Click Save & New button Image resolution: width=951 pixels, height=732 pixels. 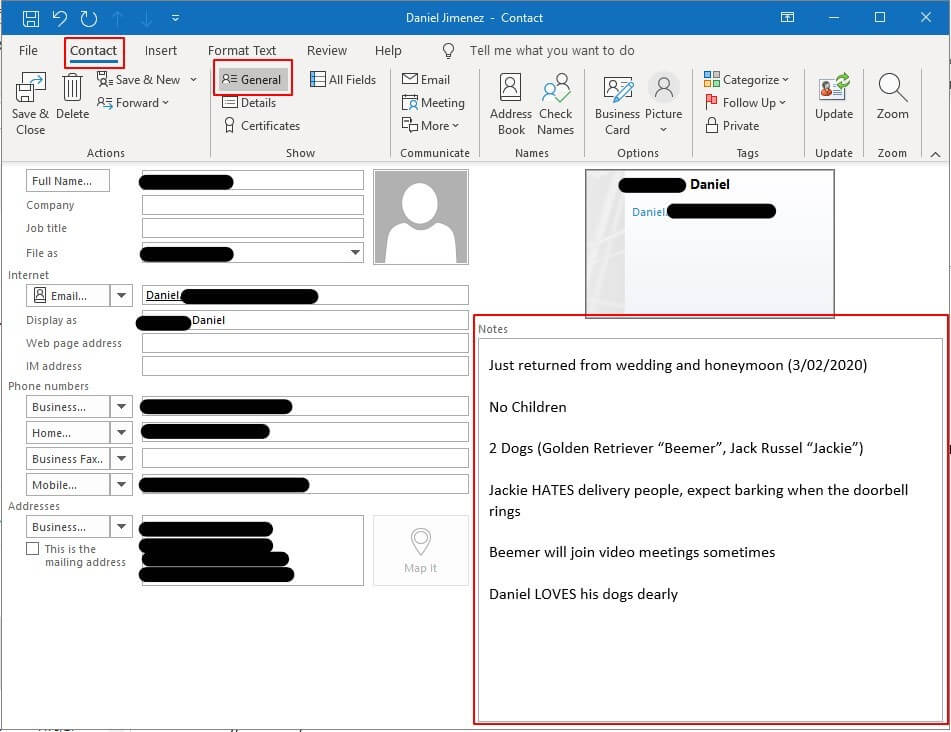click(x=139, y=79)
